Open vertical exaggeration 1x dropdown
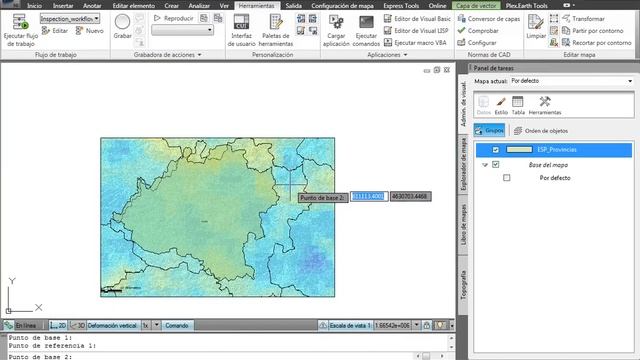 tap(156, 325)
